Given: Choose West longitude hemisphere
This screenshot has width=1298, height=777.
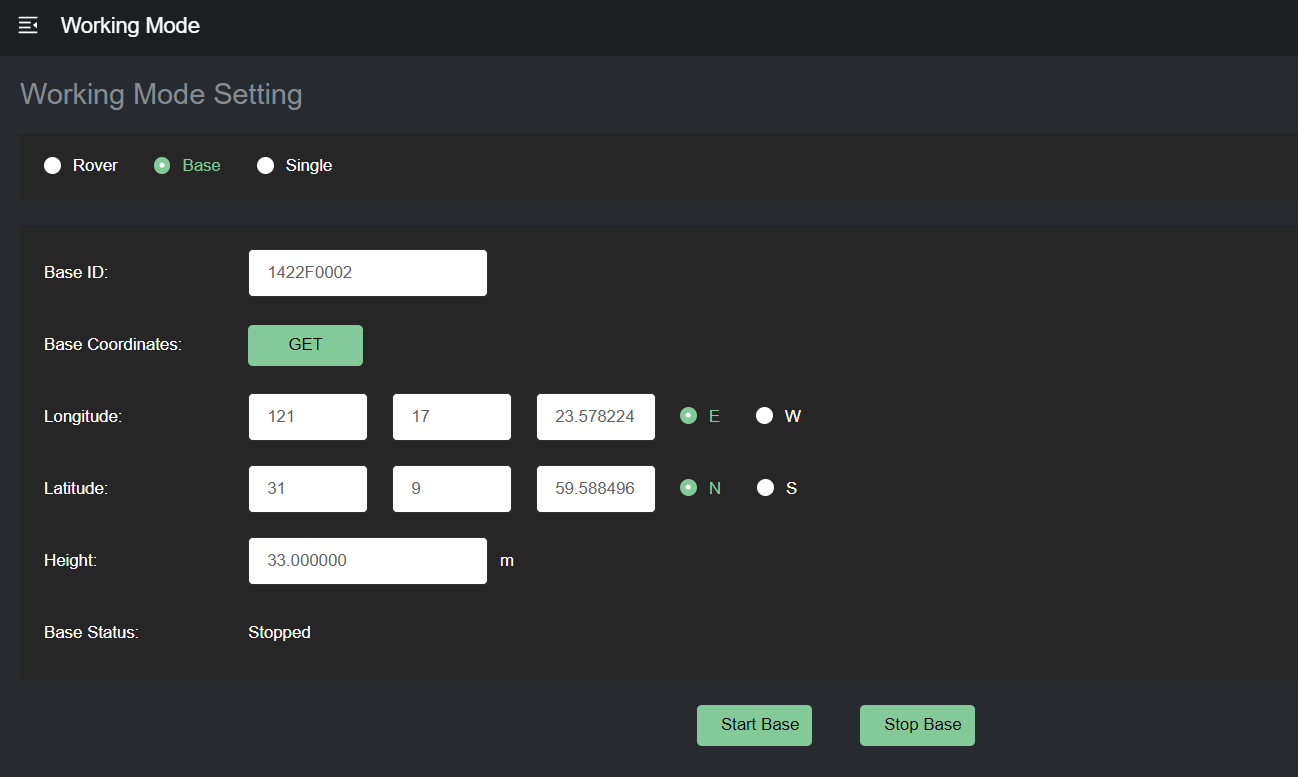Looking at the screenshot, I should click(765, 416).
